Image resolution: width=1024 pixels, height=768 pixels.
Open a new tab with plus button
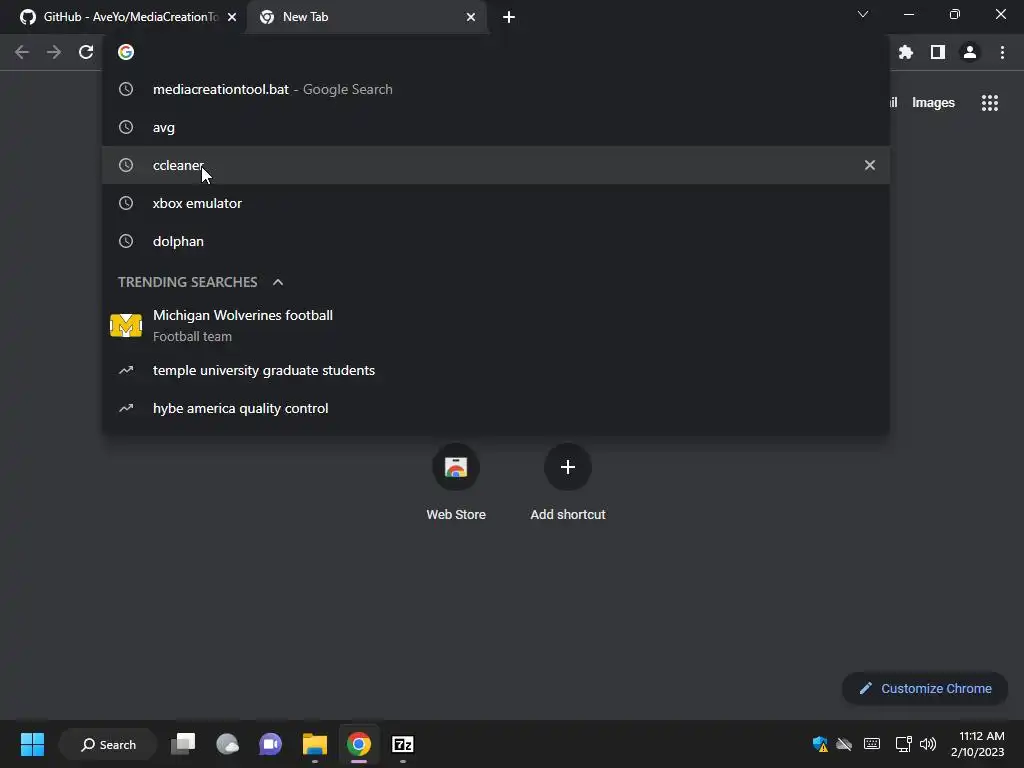click(x=509, y=17)
